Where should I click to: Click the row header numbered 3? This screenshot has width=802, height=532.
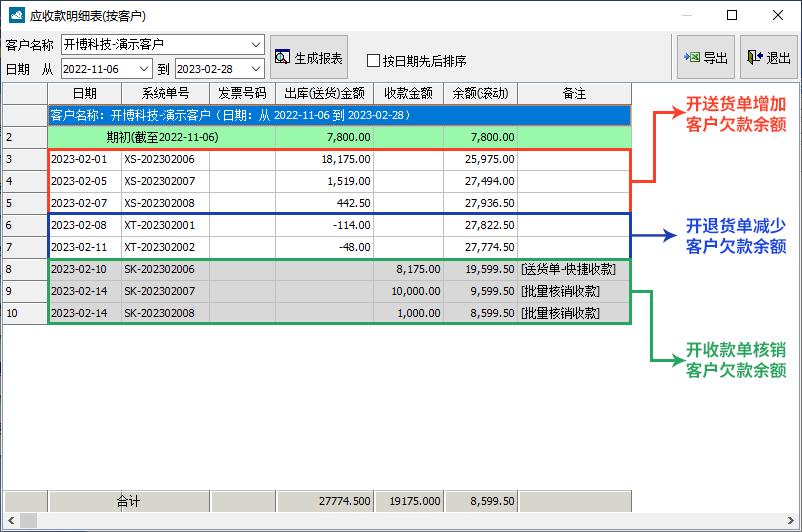click(25, 159)
